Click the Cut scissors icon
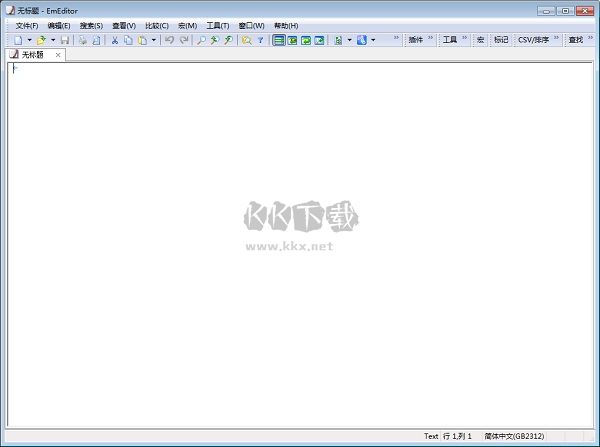Image resolution: width=600 pixels, height=447 pixels. [x=114, y=40]
